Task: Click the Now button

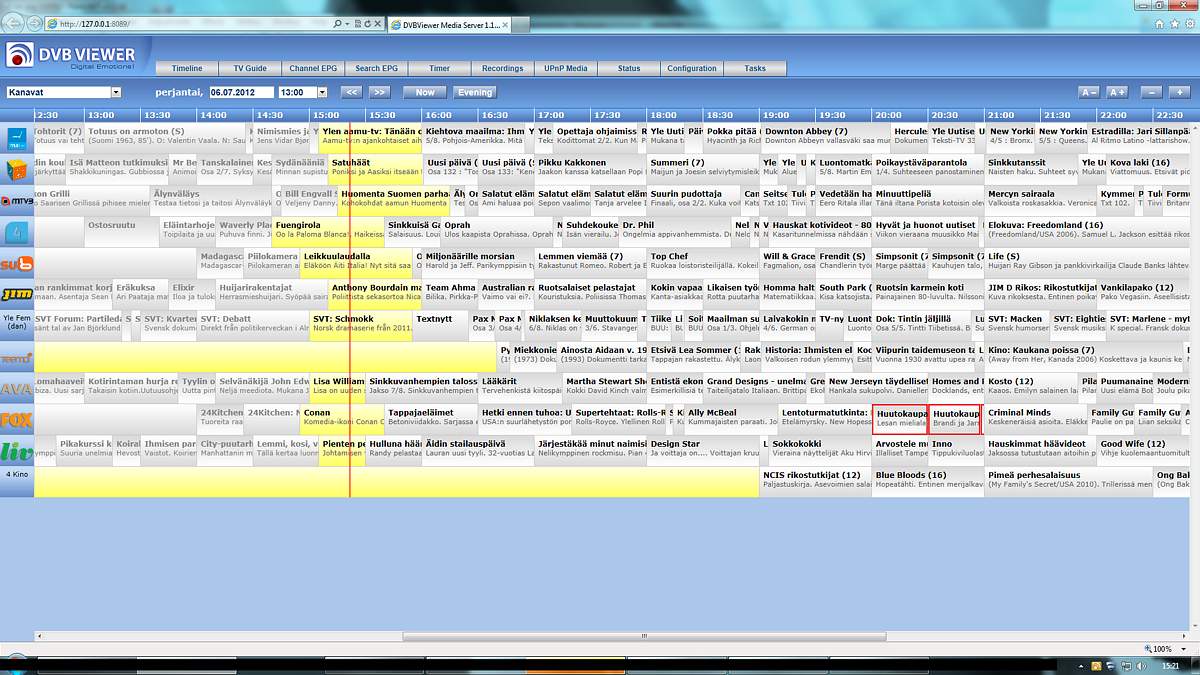Action: (425, 92)
